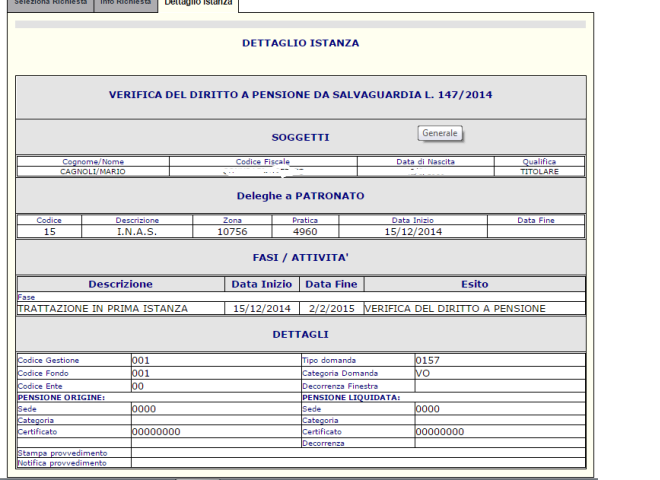Image resolution: width=660 pixels, height=480 pixels.
Task: Click the Codice Gestione value field
Action: pyautogui.click(x=214, y=360)
